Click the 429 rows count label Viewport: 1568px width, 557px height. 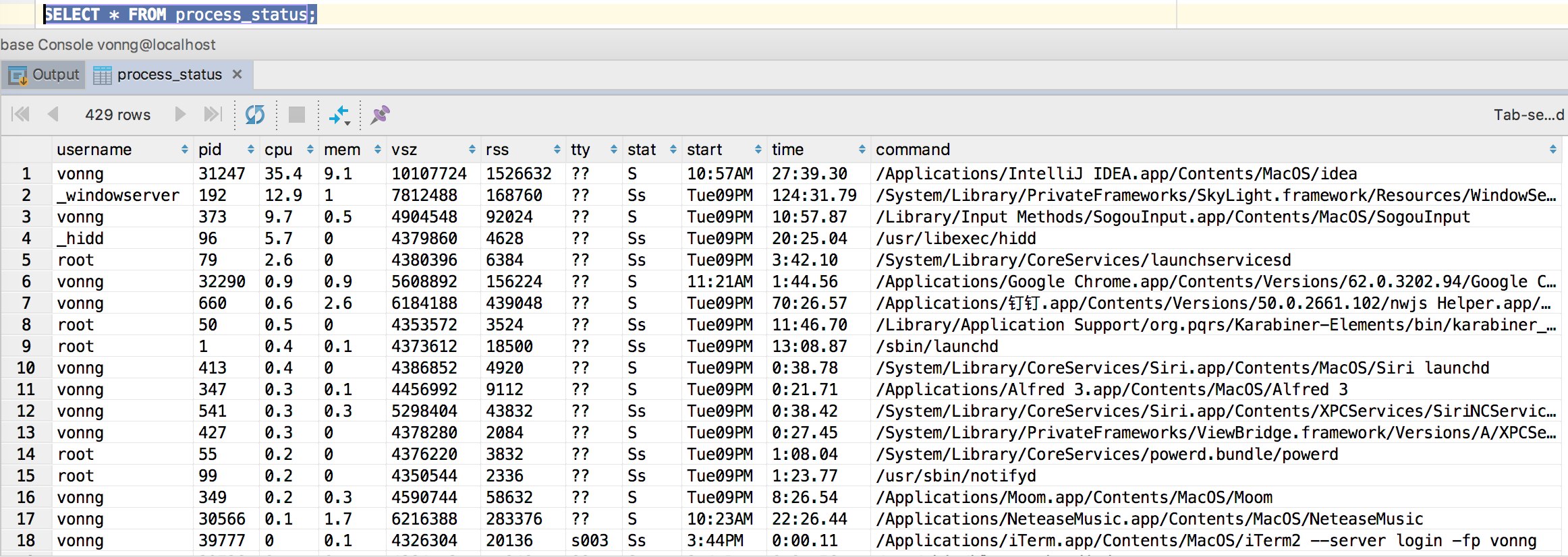coord(117,115)
